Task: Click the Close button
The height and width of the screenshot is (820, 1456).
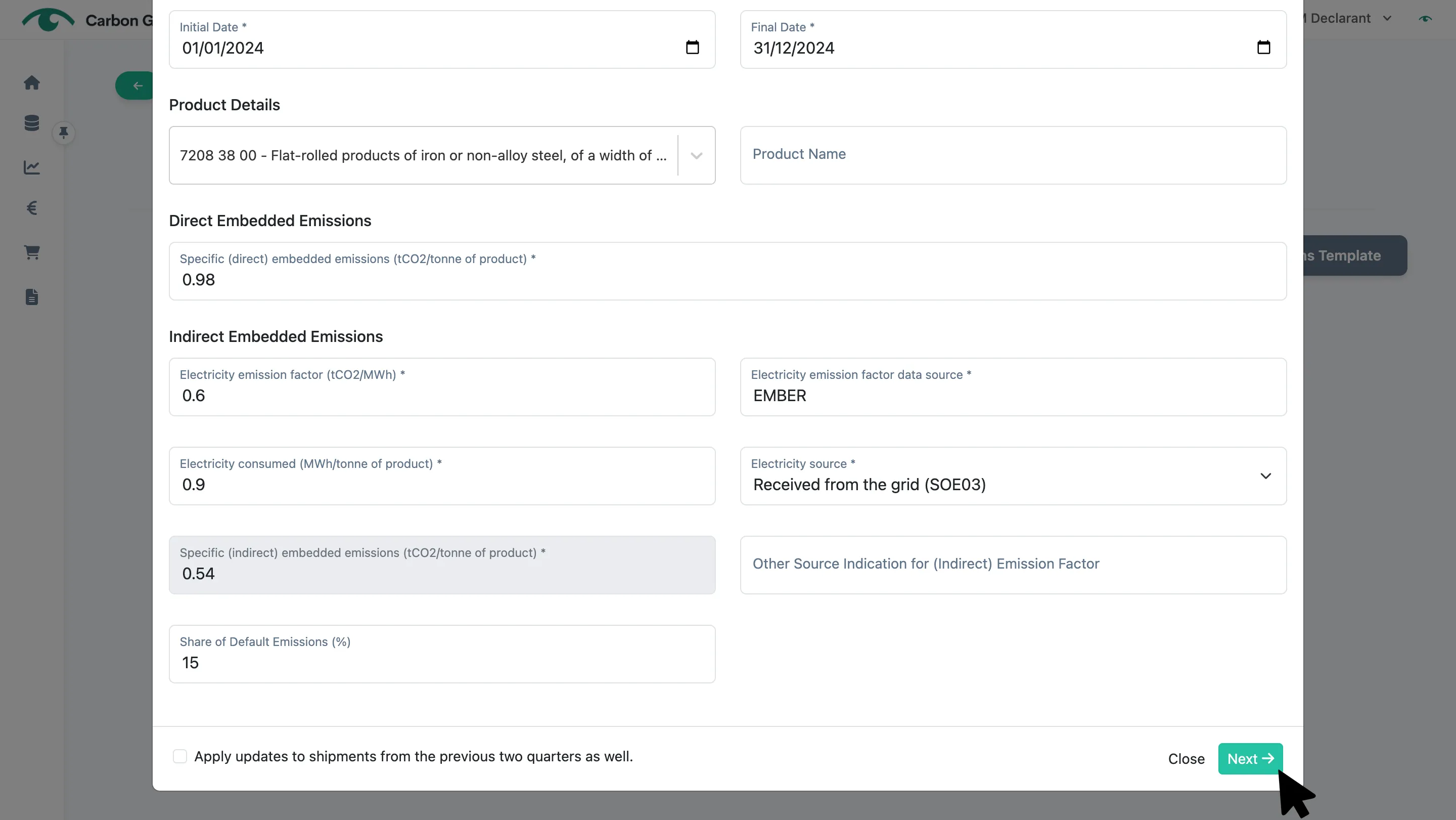Action: [1187, 758]
